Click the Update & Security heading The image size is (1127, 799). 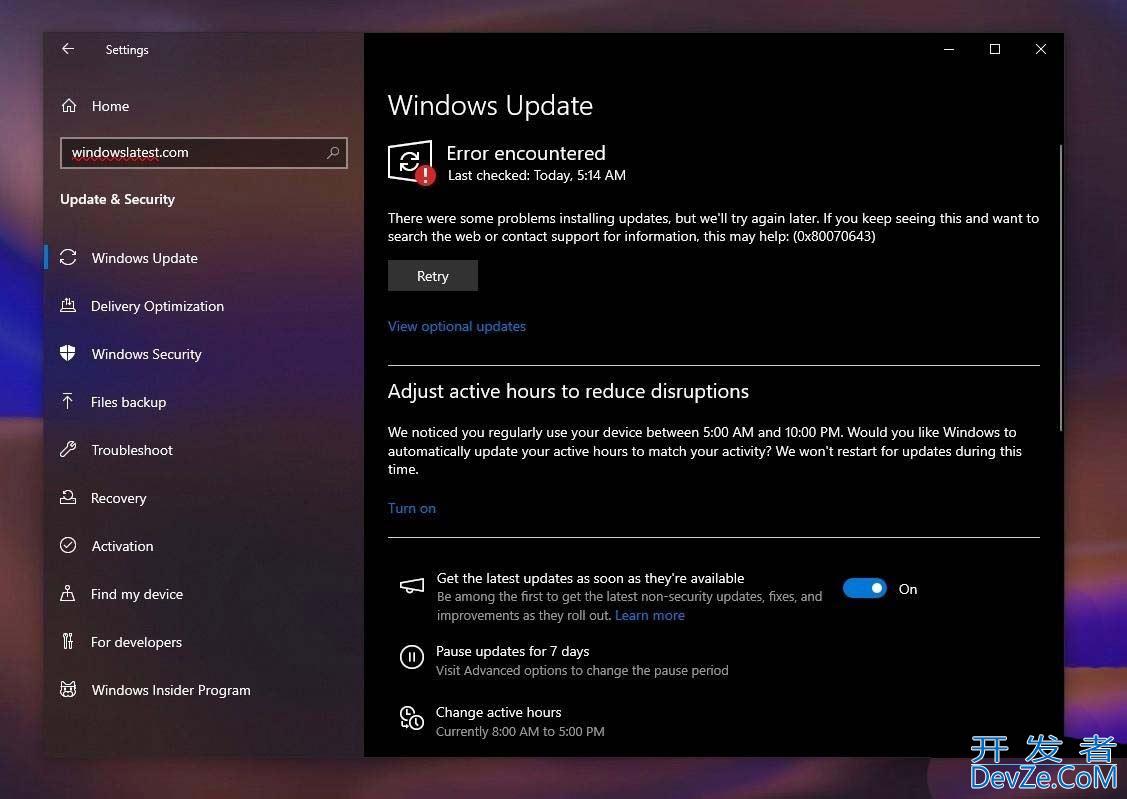(117, 199)
